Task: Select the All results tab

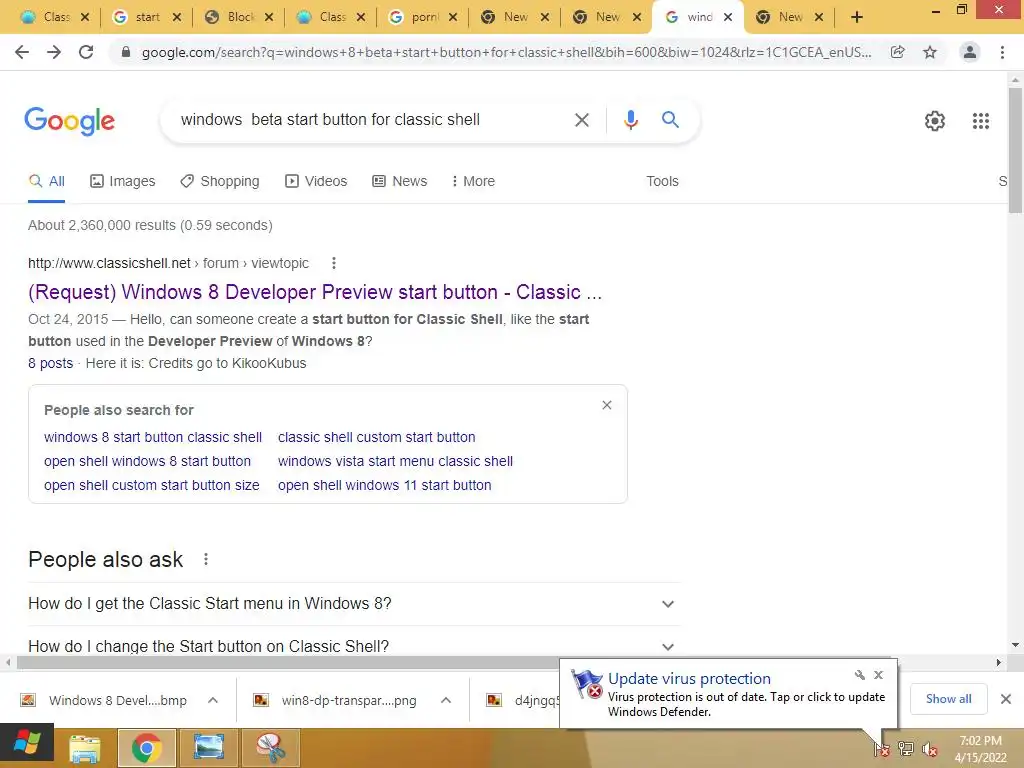Action: click(x=46, y=182)
